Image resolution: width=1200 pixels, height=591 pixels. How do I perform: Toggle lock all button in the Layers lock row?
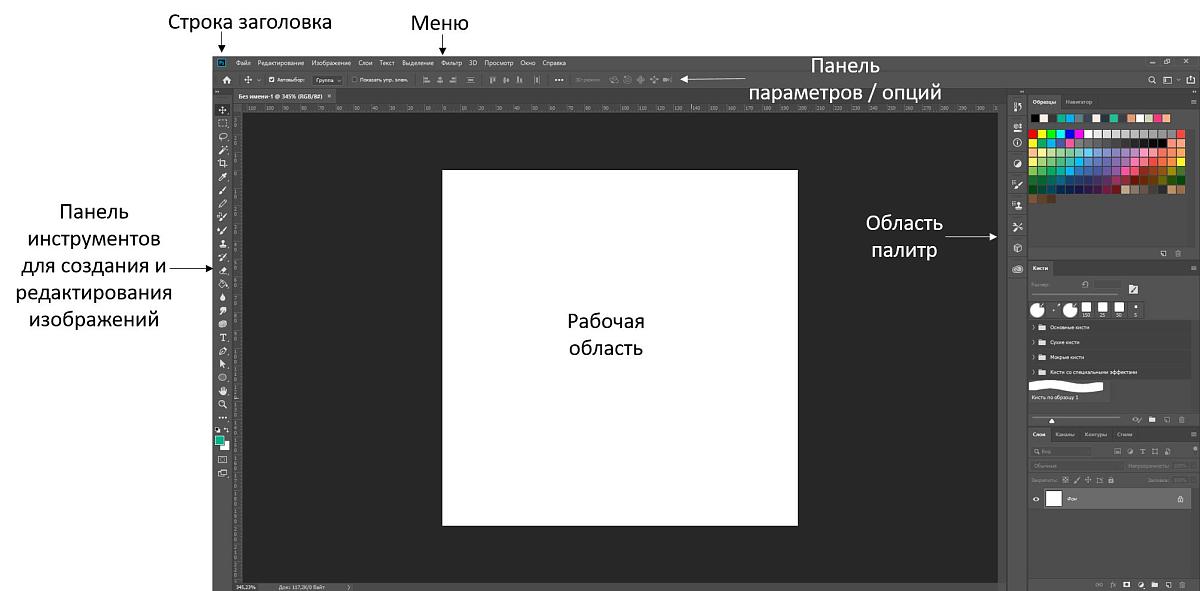pos(1111,480)
